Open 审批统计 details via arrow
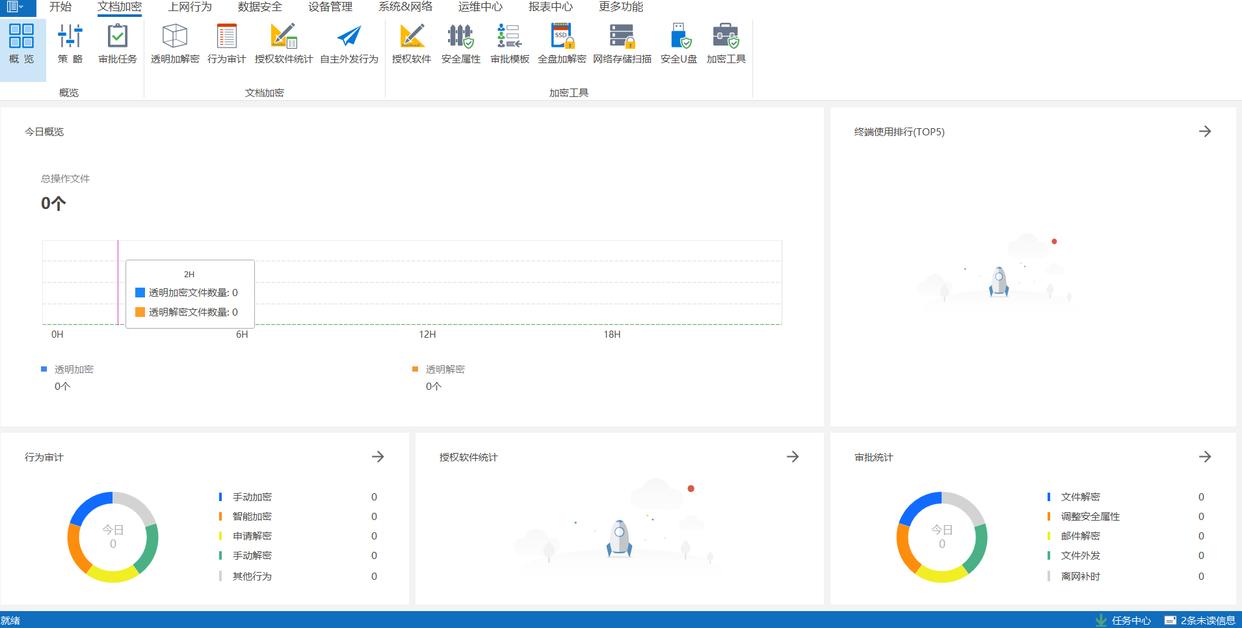The width and height of the screenshot is (1242, 628). click(1205, 456)
